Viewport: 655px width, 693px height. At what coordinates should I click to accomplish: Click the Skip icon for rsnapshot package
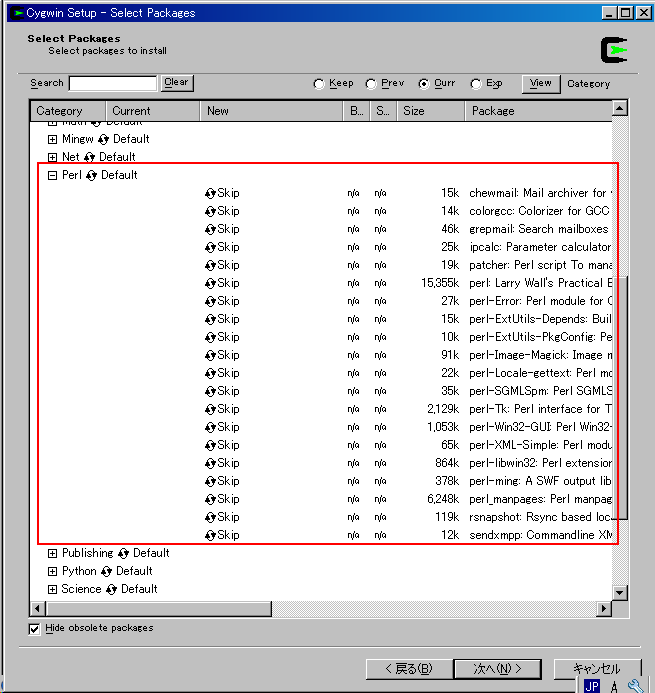pos(211,517)
